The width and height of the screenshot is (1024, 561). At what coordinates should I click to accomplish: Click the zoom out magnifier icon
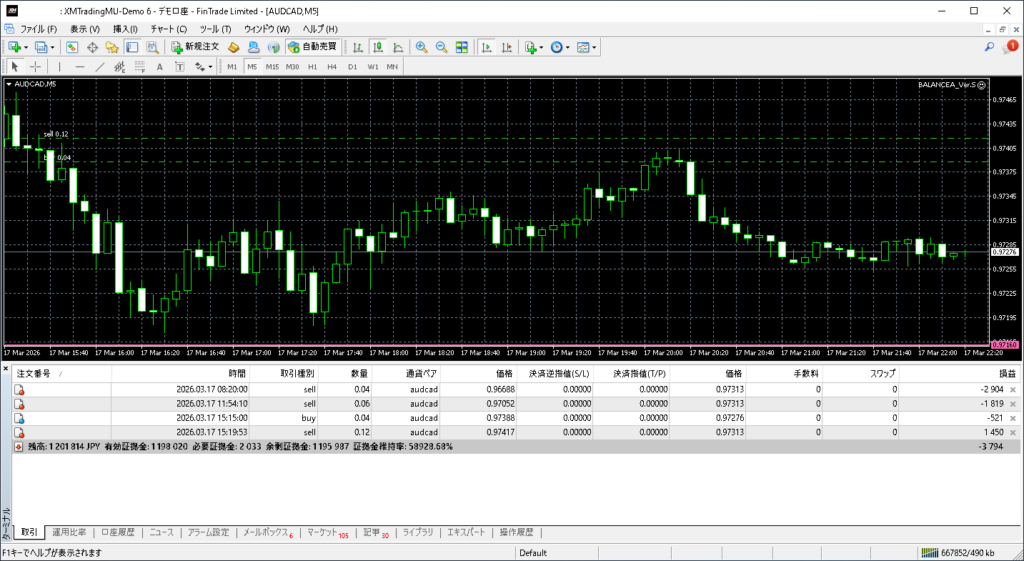coord(441,47)
